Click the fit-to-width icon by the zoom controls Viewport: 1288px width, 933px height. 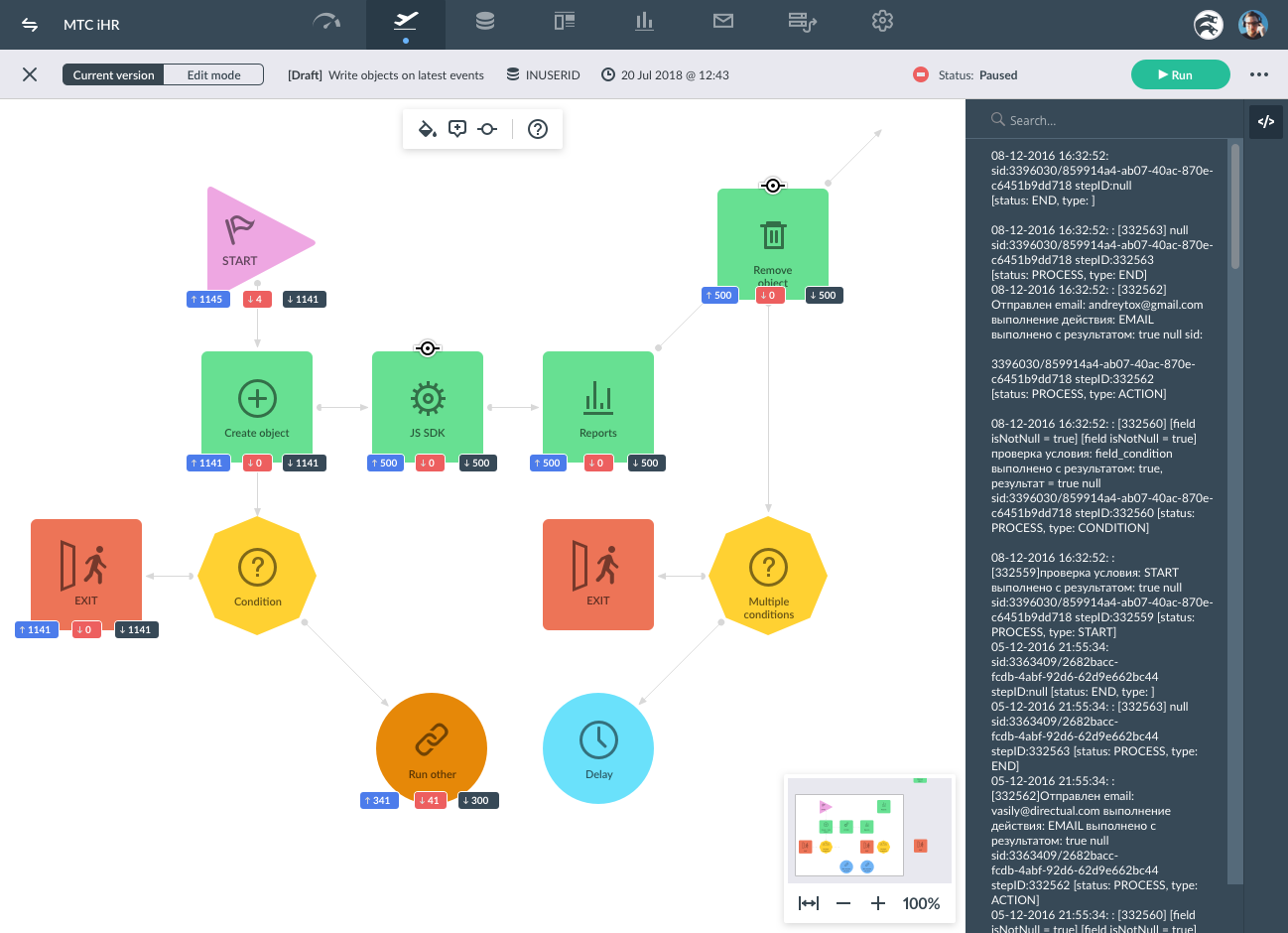(809, 903)
